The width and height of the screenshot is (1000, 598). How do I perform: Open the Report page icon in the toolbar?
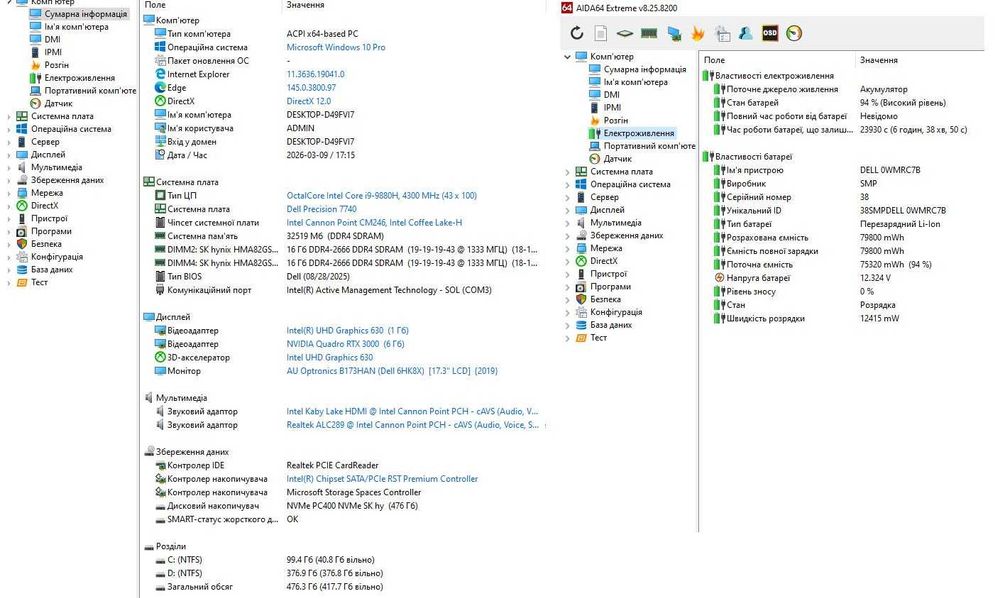tap(600, 33)
